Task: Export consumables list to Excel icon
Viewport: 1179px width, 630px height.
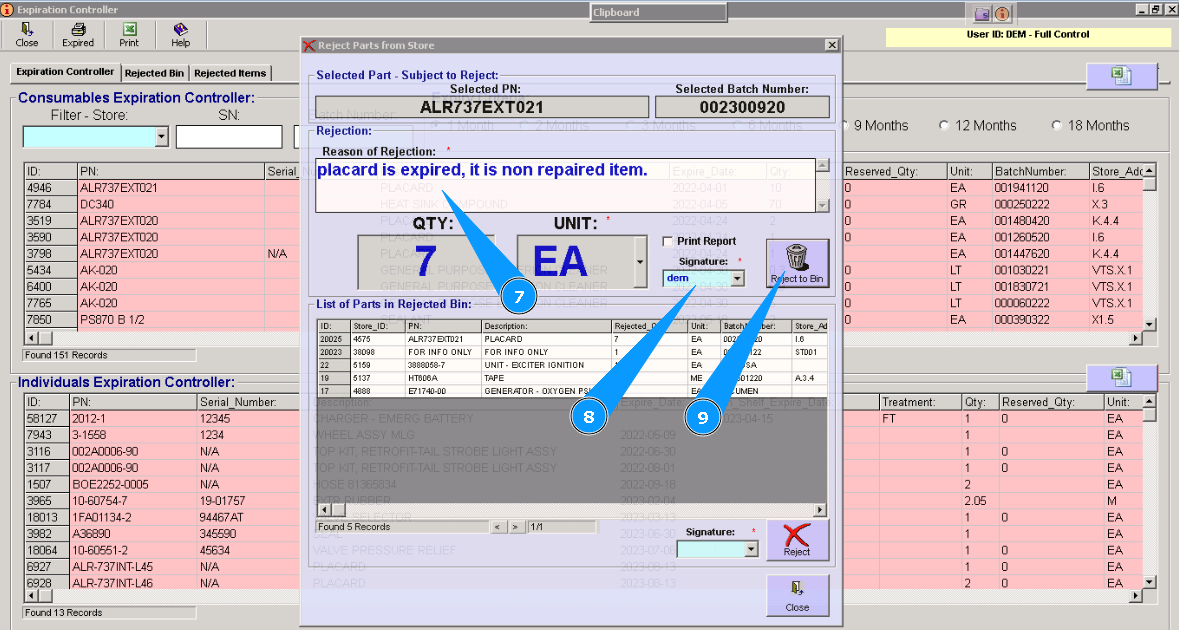Action: pyautogui.click(x=1121, y=76)
